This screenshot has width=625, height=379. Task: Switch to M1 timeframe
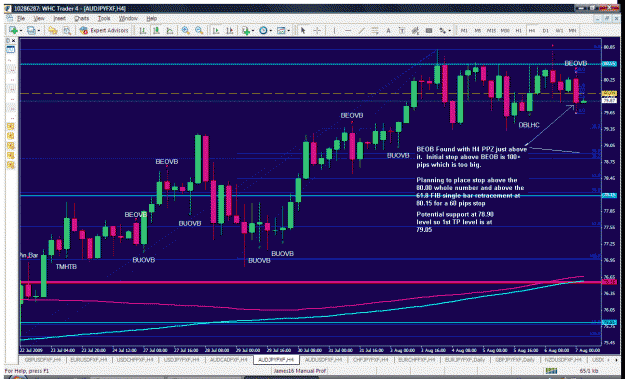point(464,31)
